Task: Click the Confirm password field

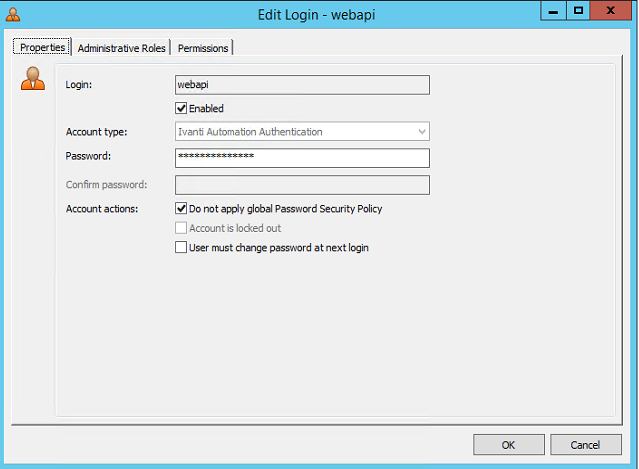Action: [x=302, y=185]
